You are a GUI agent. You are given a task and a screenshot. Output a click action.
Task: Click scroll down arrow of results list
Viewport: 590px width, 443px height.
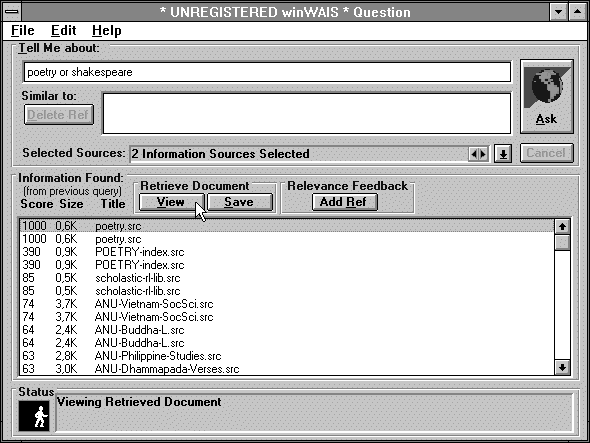click(562, 367)
